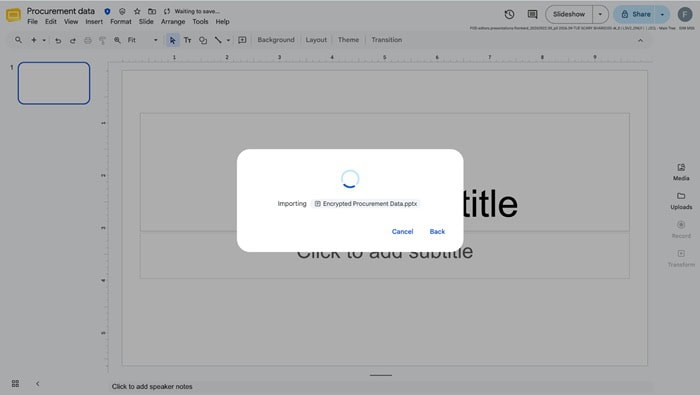Open the Uploads side panel

click(681, 200)
